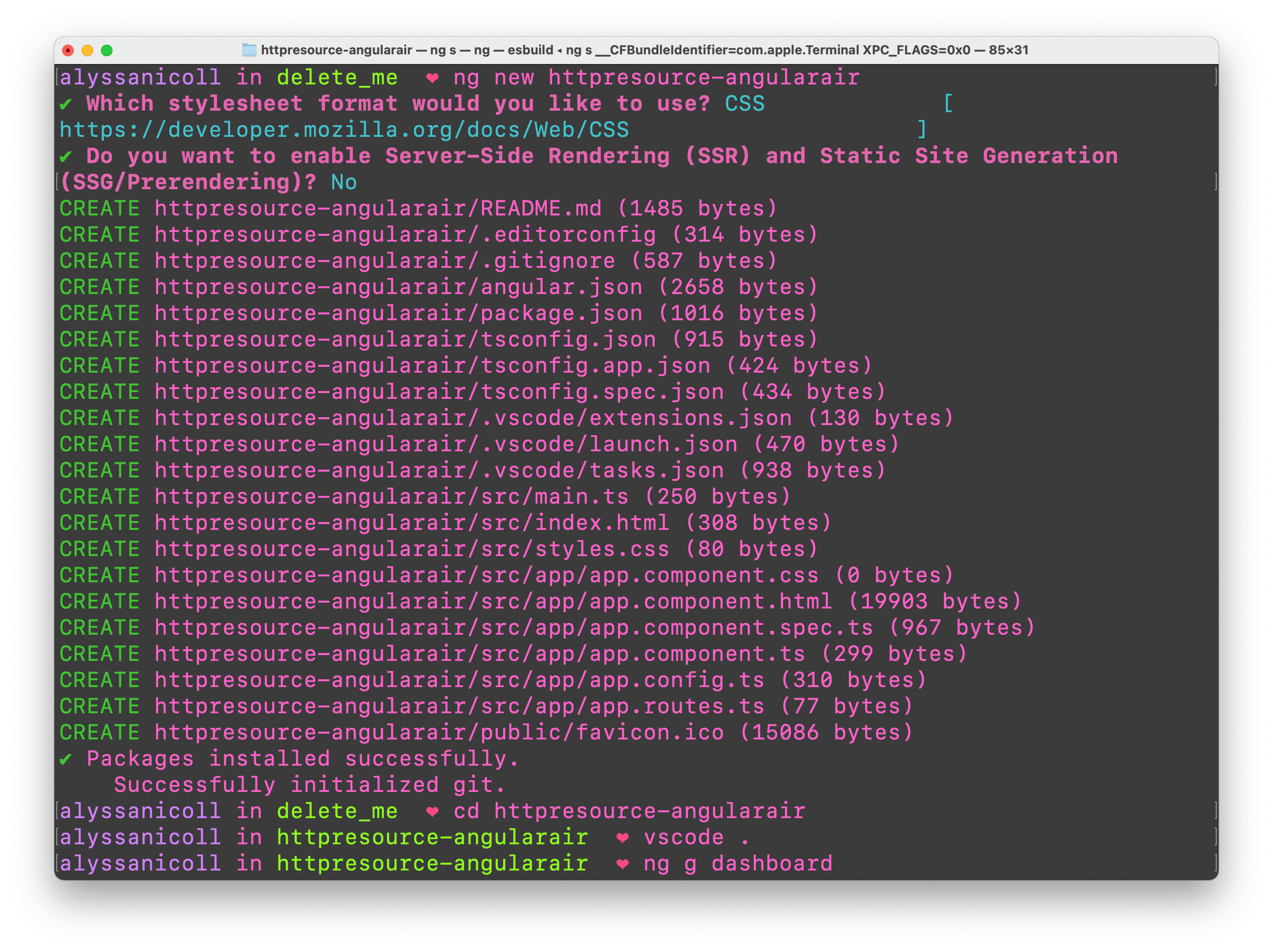Click 'Successfully initialized git.' message
Screen dimensions: 1273x952
coord(310,785)
